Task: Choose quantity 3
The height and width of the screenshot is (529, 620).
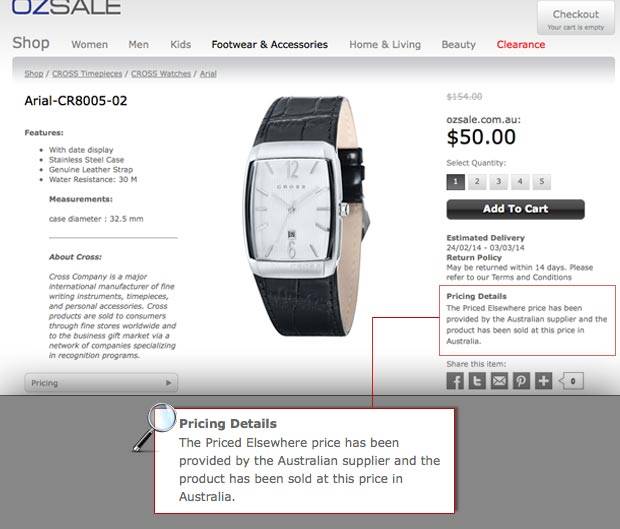Action: [499, 182]
